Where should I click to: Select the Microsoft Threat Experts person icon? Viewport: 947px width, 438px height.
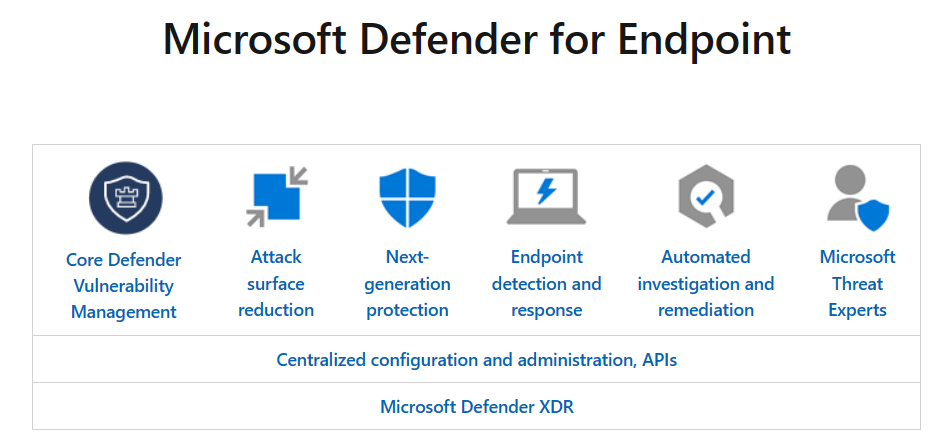(857, 197)
